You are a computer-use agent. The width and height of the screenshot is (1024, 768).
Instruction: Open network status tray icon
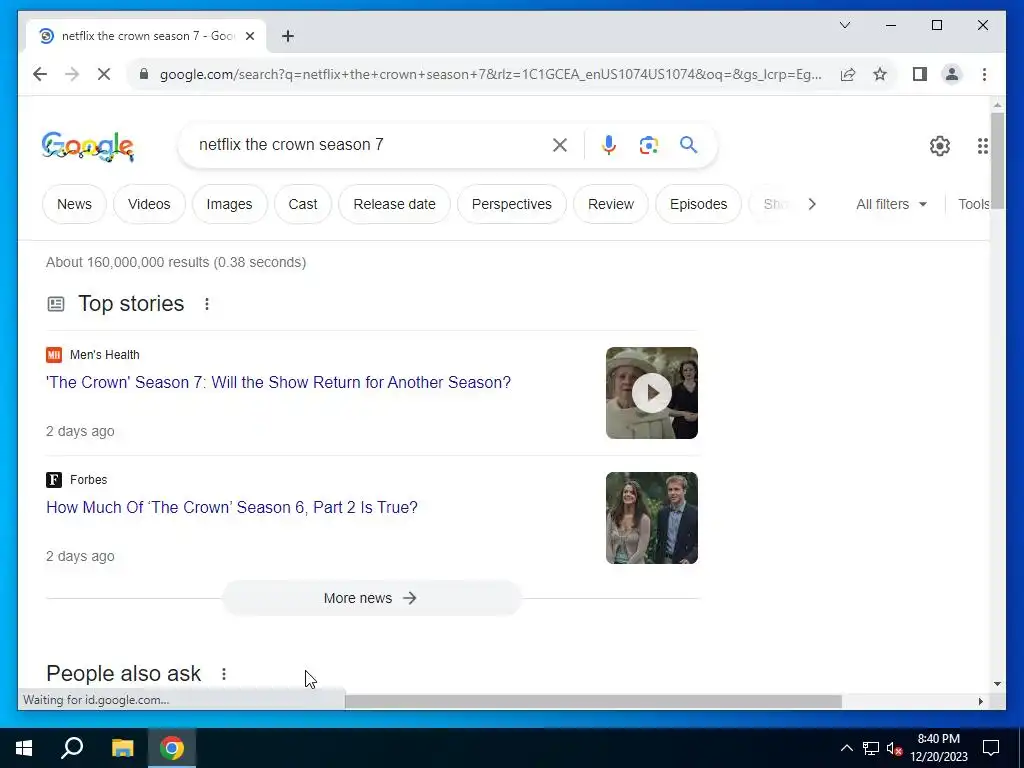(x=871, y=748)
